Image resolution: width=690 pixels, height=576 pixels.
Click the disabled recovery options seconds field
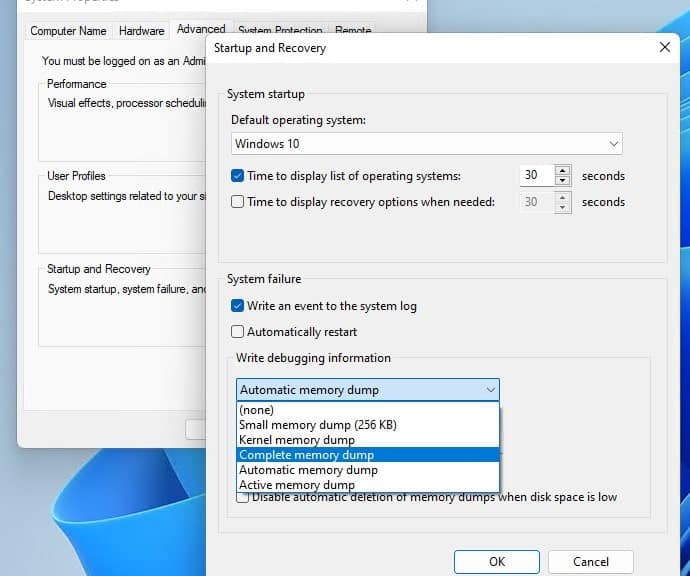pos(537,202)
